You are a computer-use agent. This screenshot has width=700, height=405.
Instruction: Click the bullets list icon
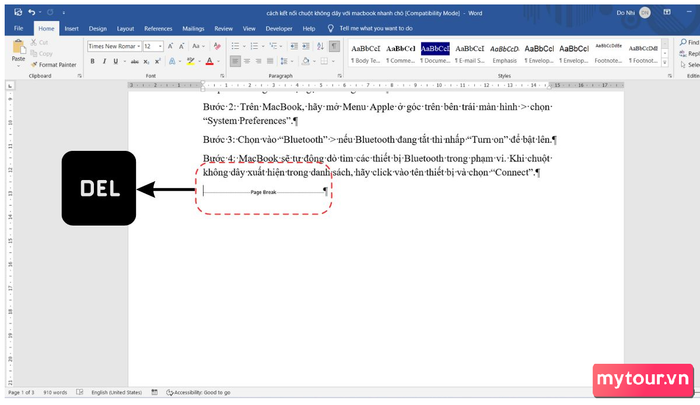235,46
